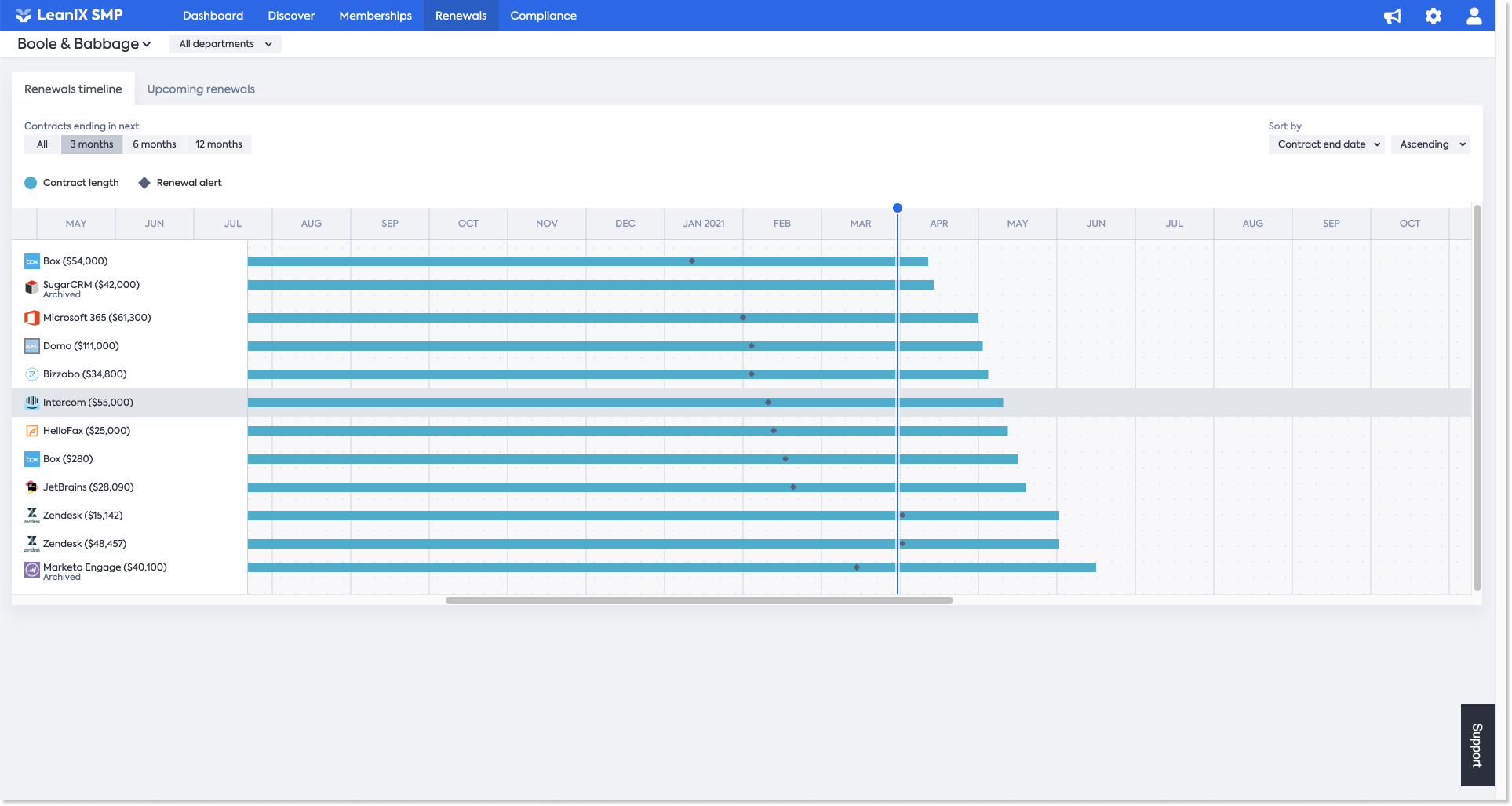The height and width of the screenshot is (806, 1512).
Task: Go to the Memberships menu
Action: (x=375, y=16)
